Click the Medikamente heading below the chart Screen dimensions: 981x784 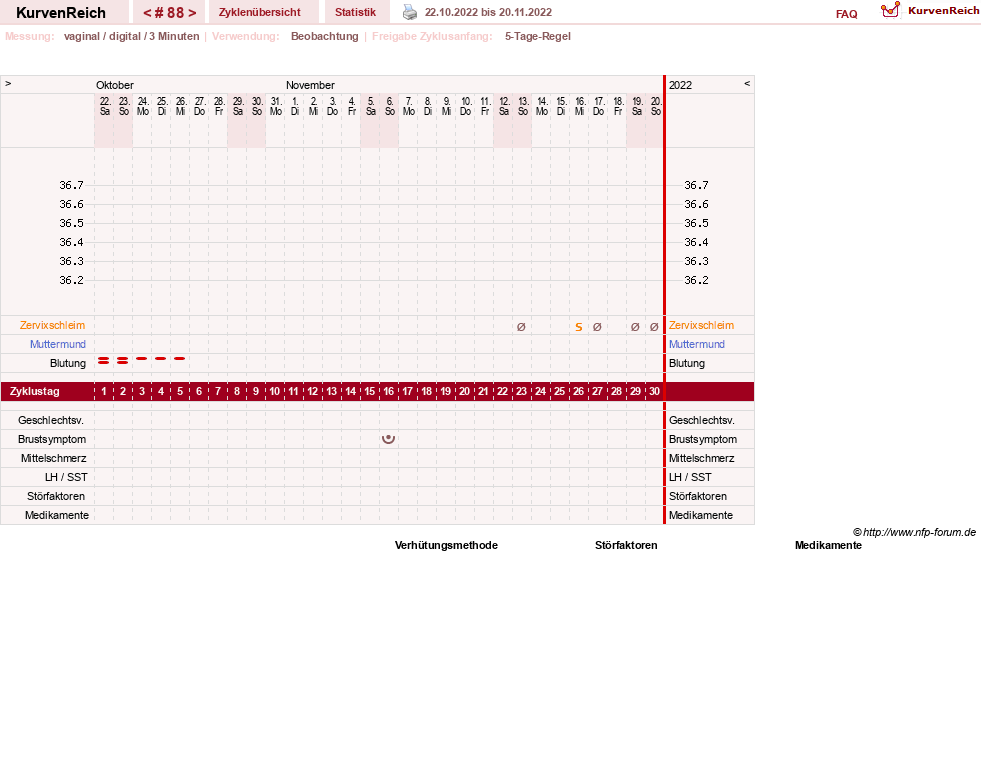[828, 546]
